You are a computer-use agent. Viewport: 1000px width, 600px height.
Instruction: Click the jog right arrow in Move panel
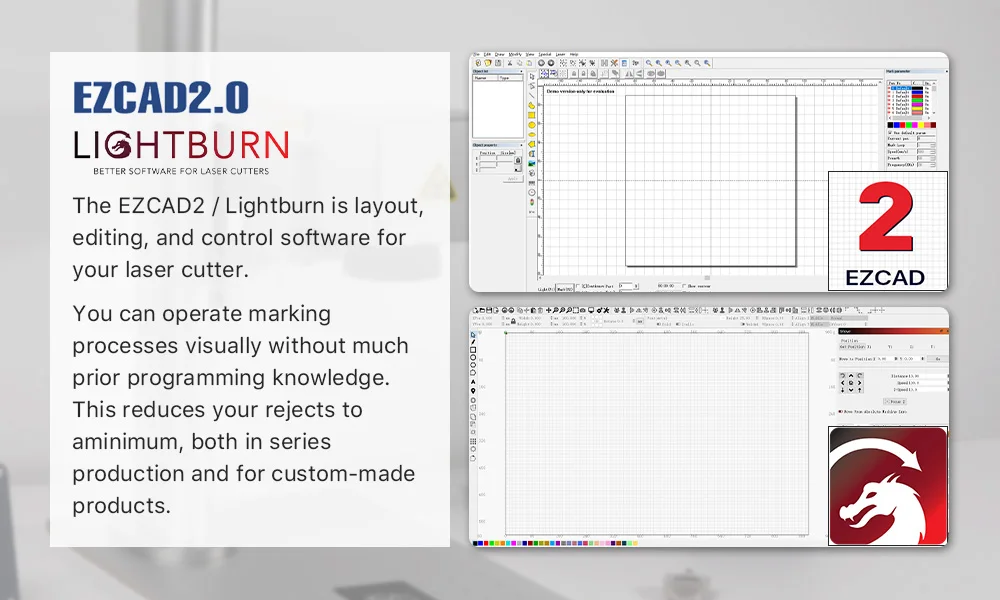860,383
